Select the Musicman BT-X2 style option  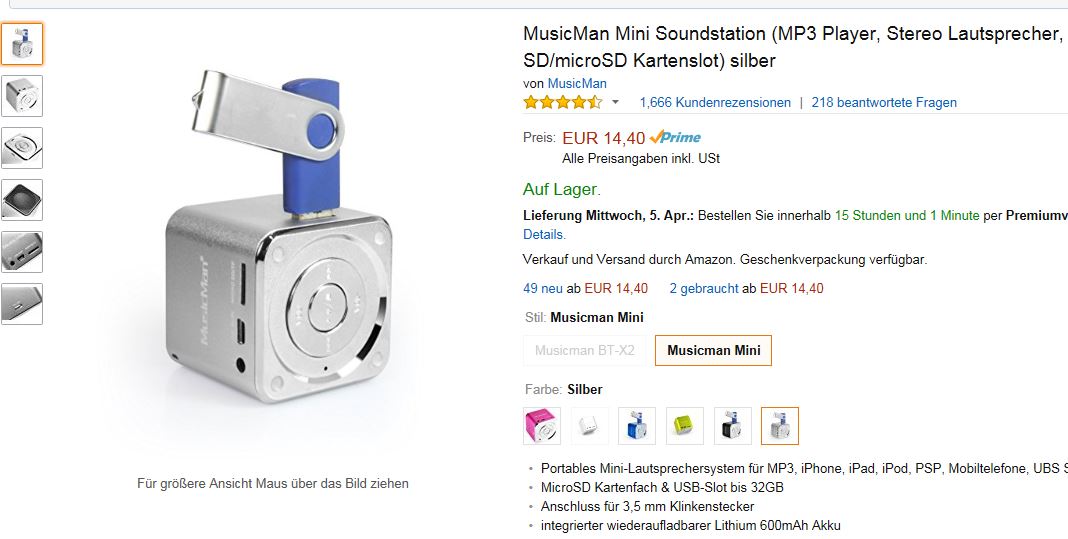coord(584,350)
